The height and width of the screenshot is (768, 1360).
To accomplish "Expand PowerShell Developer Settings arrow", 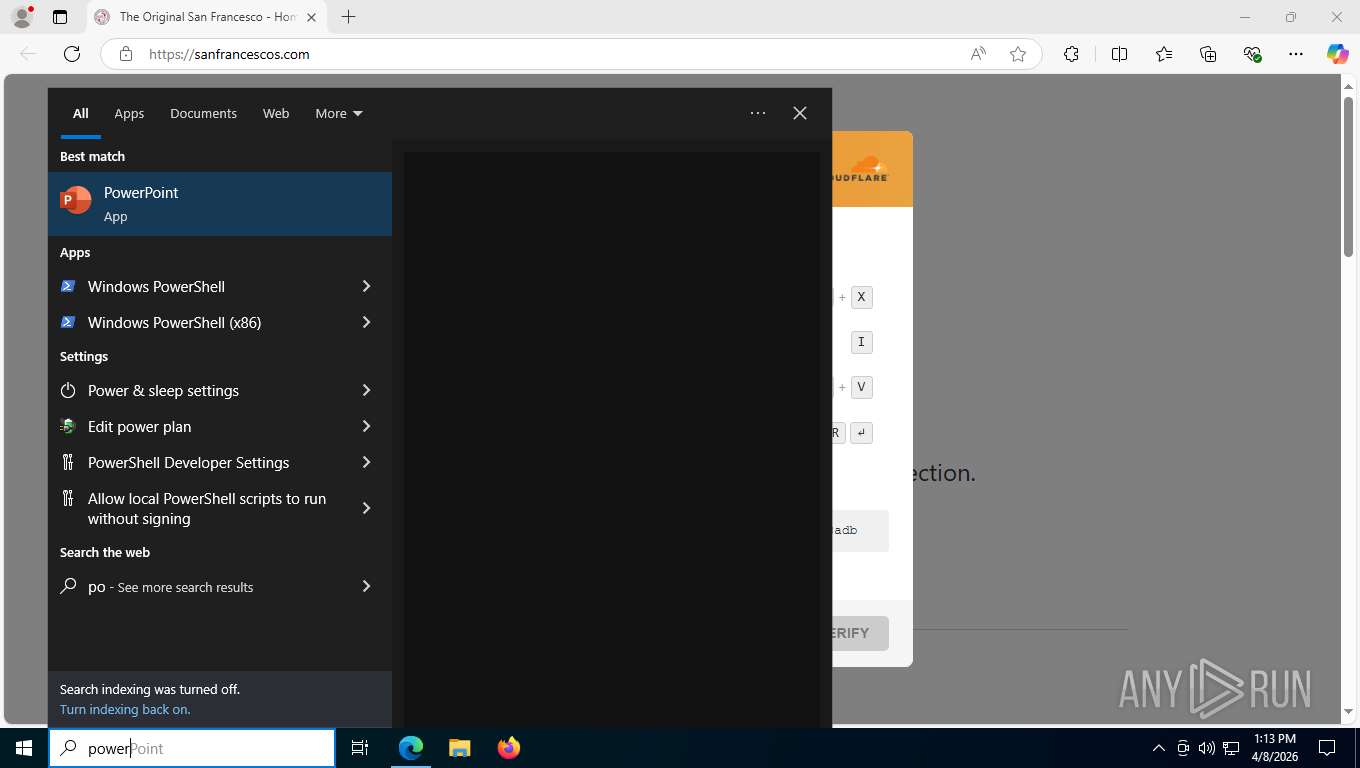I will coord(366,462).
